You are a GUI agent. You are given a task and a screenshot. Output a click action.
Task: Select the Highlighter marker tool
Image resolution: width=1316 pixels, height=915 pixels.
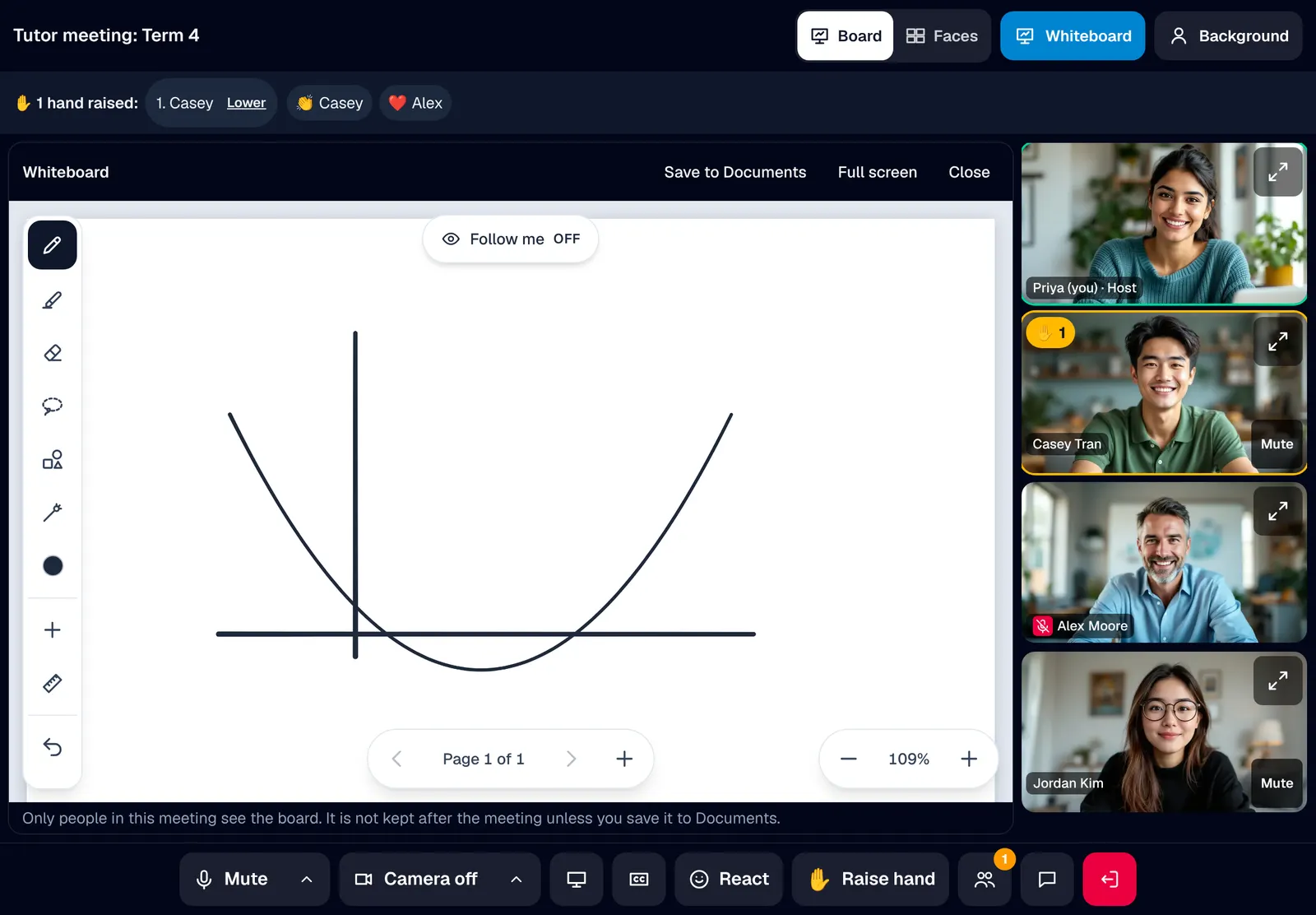(x=53, y=300)
